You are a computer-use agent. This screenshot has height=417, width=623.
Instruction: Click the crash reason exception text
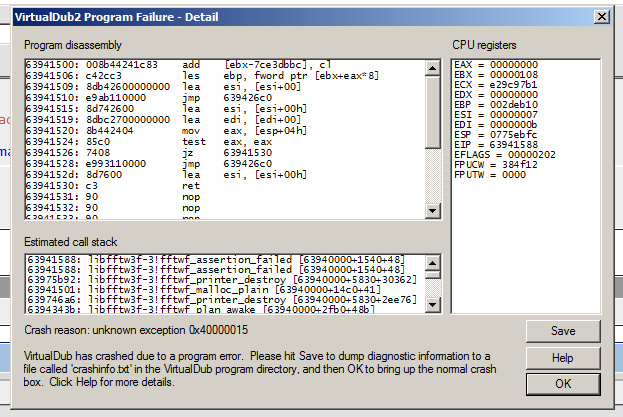point(136,330)
